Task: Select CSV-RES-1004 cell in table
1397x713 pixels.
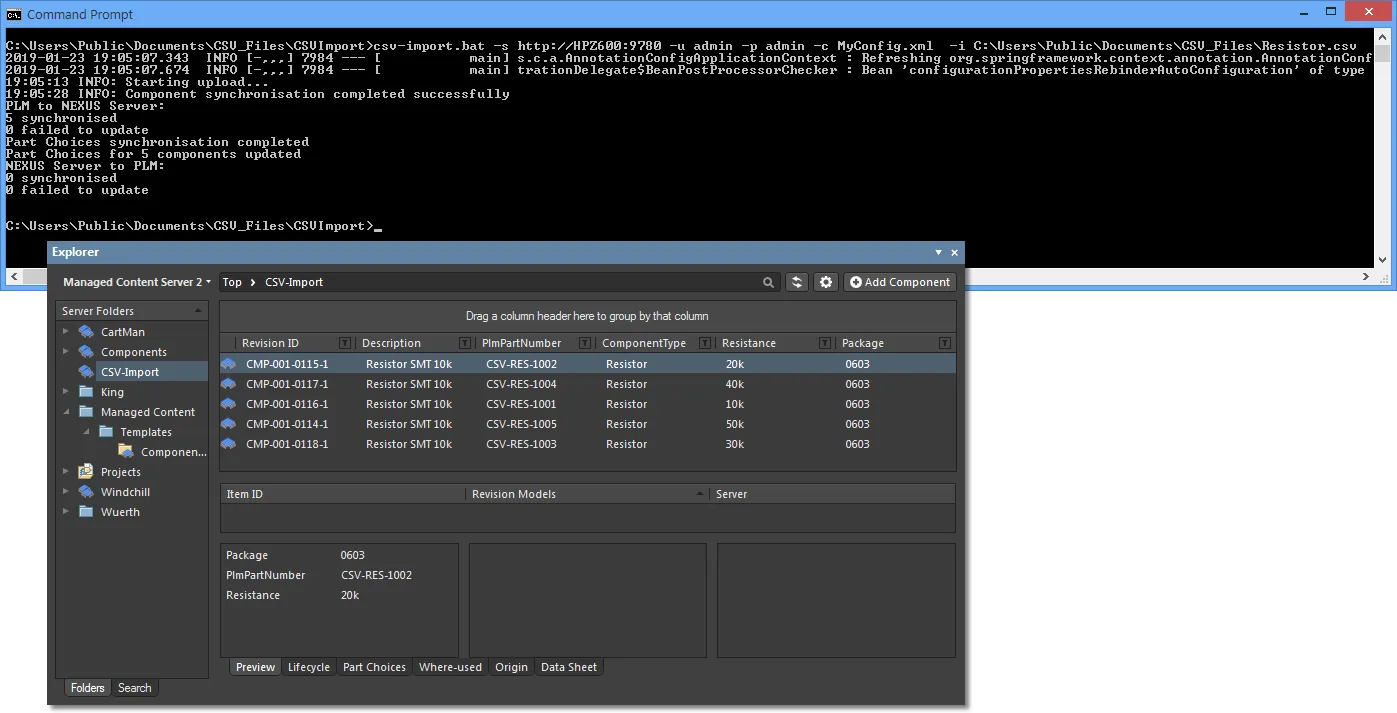Action: point(521,384)
